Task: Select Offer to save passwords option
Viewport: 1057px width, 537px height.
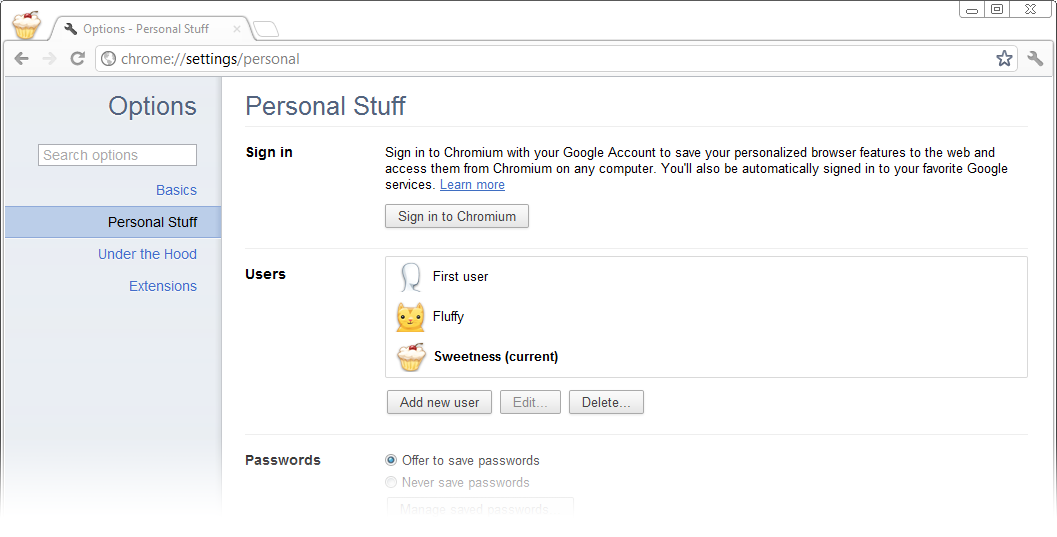Action: (391, 461)
